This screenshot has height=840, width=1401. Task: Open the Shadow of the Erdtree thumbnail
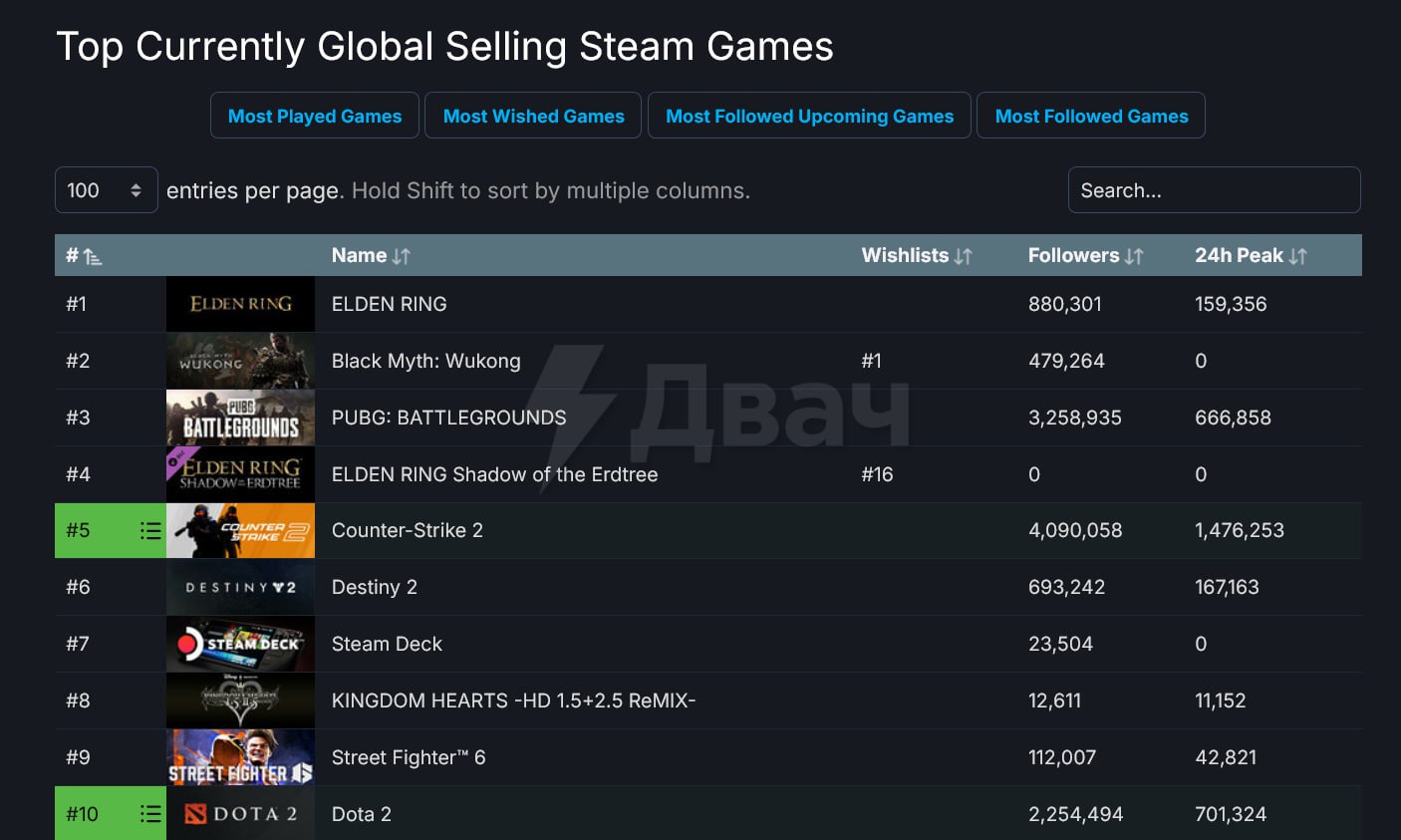240,474
